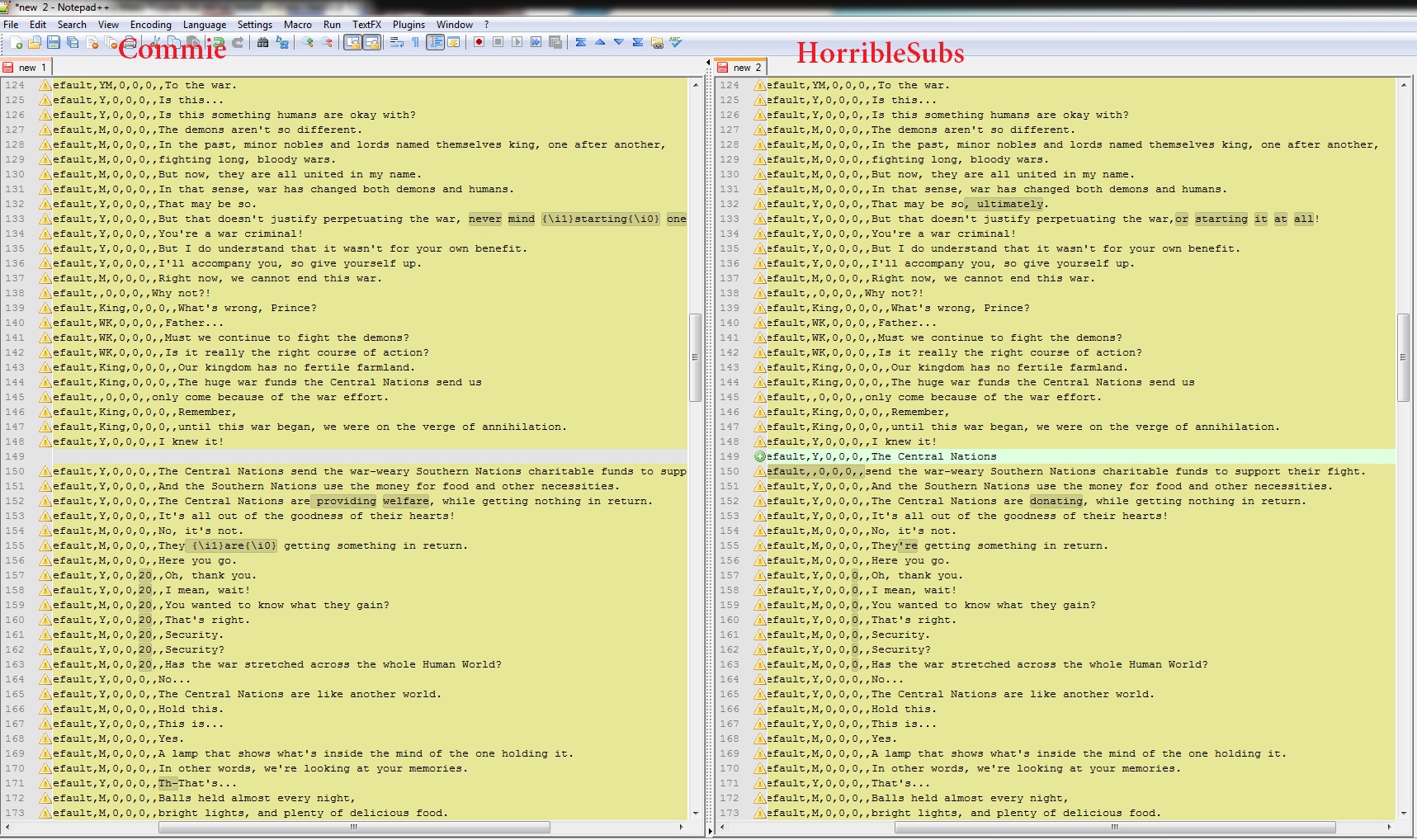The width and height of the screenshot is (1417, 840).
Task: Run macro multiple times icon
Action: [x=536, y=42]
